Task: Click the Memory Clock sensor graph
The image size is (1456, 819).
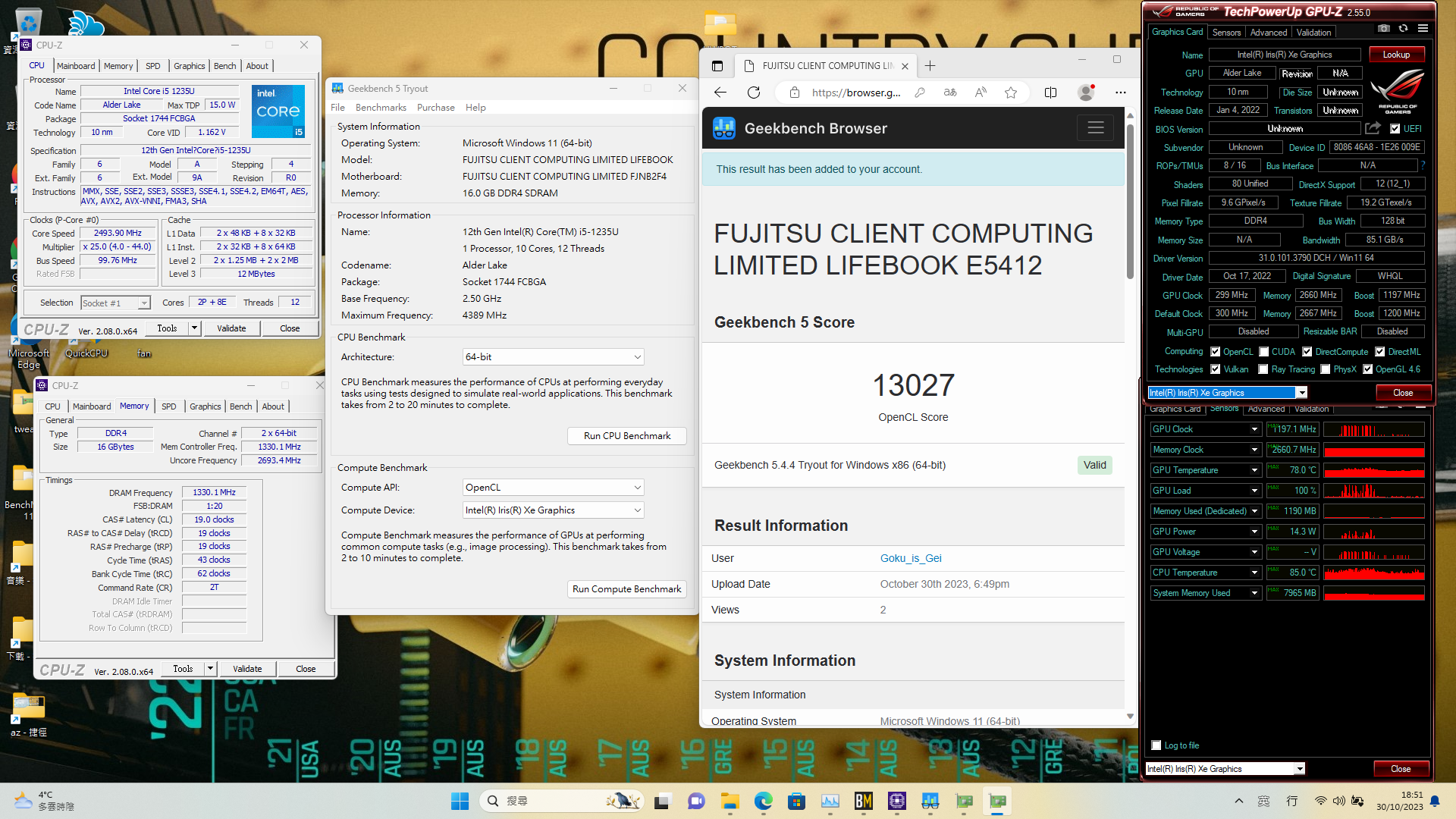Action: [x=1374, y=450]
